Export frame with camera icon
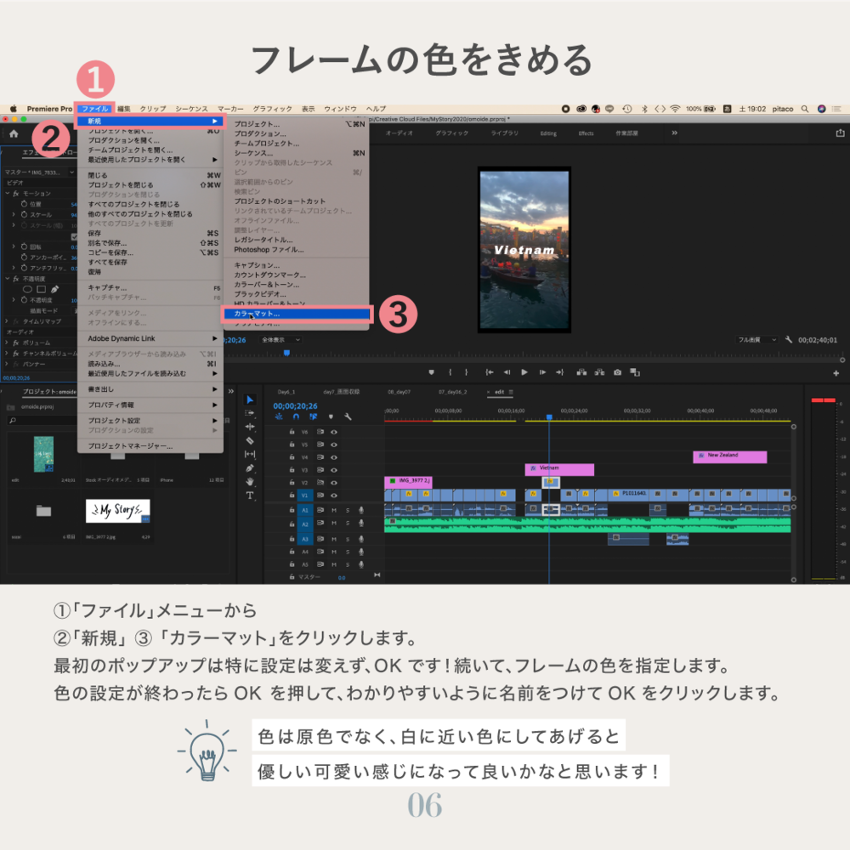Screen dimensions: 850x850 pos(617,372)
